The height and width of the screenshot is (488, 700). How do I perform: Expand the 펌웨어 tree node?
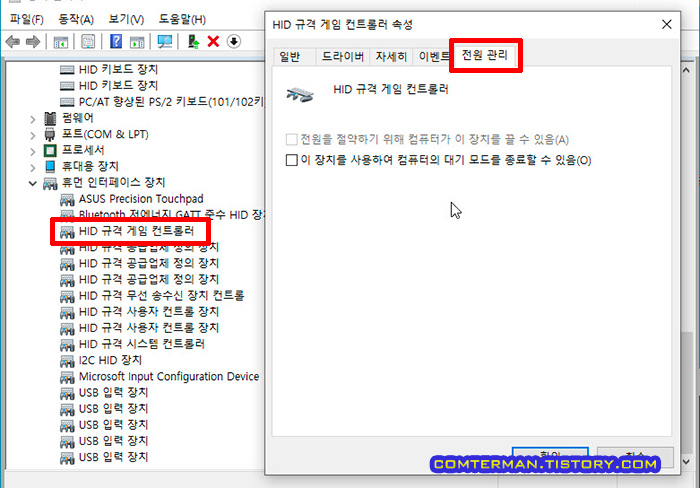(33, 119)
